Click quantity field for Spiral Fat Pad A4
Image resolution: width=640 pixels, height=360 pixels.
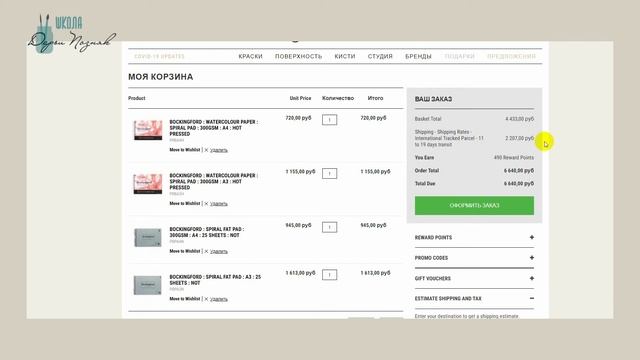pyautogui.click(x=329, y=227)
